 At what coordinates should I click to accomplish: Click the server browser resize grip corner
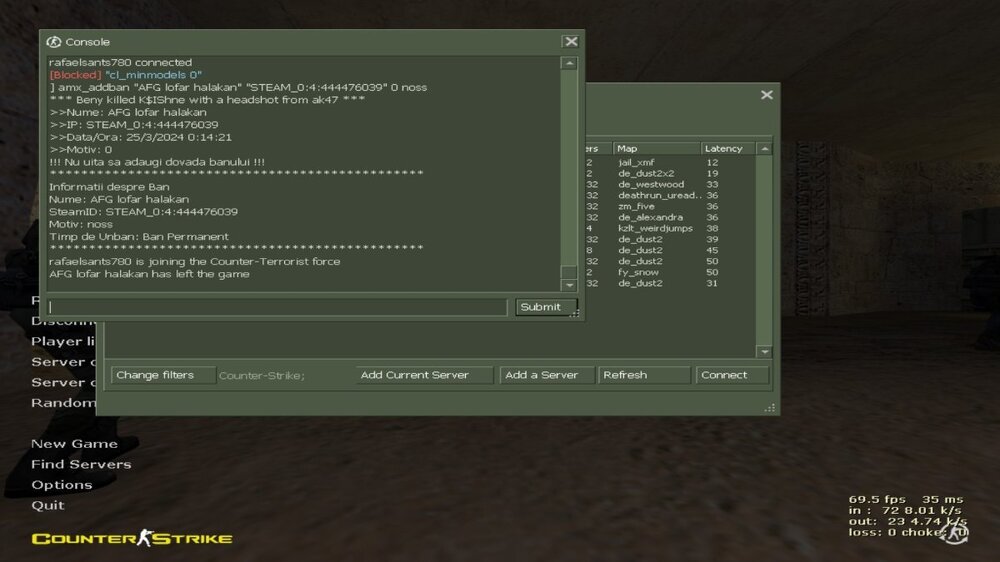[x=770, y=408]
